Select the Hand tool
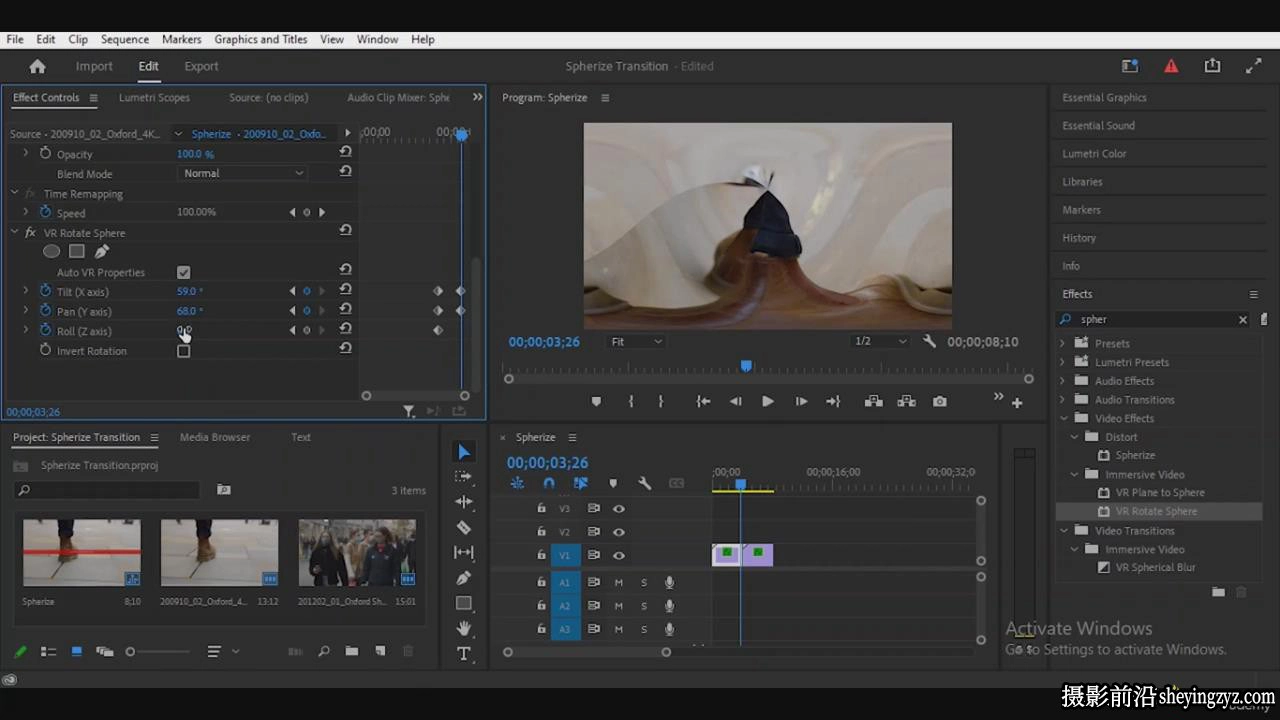This screenshot has height=720, width=1280. click(x=463, y=628)
